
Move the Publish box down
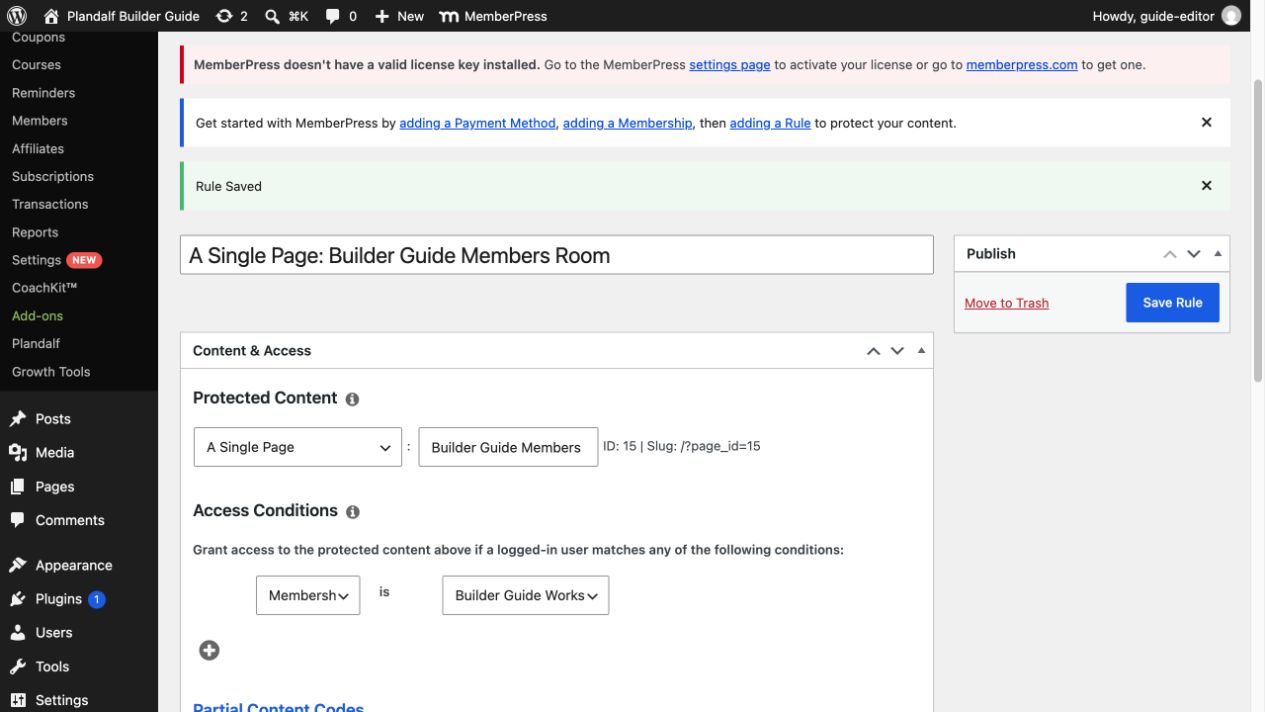coord(1193,254)
